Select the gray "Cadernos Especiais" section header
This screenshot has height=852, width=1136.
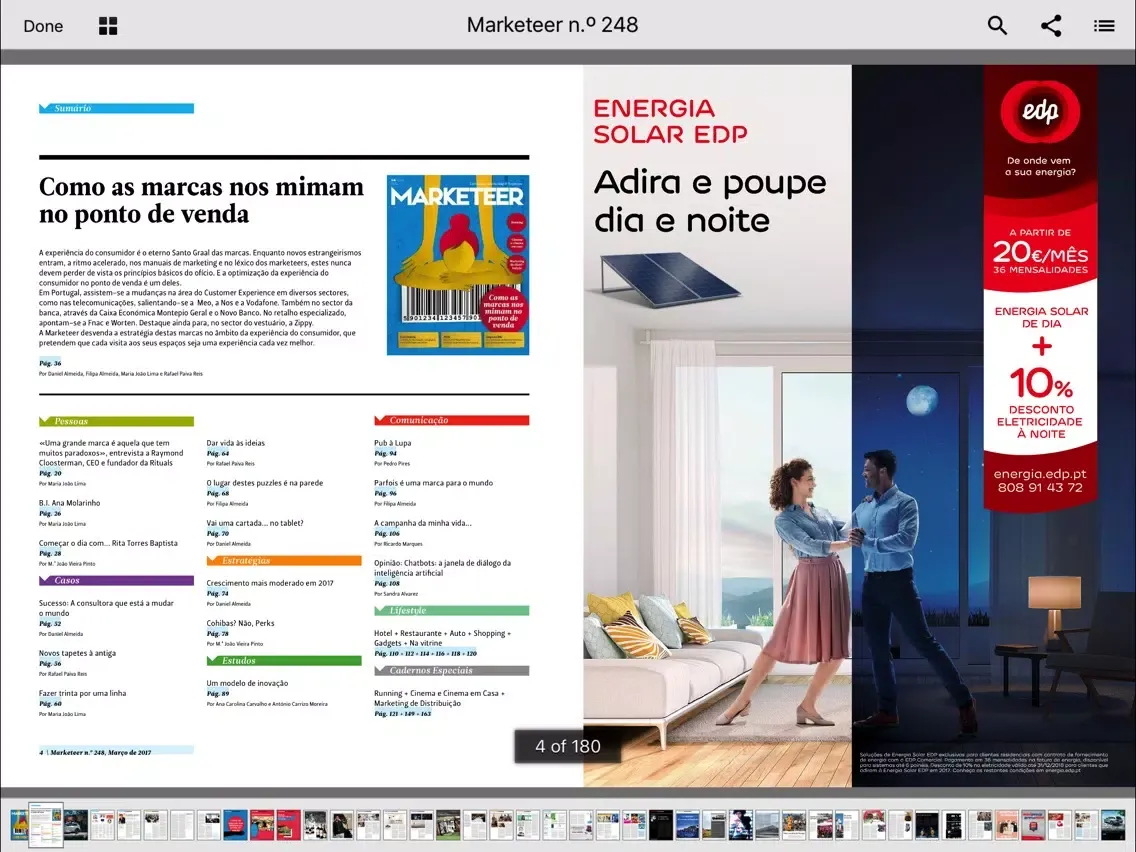coord(451,671)
